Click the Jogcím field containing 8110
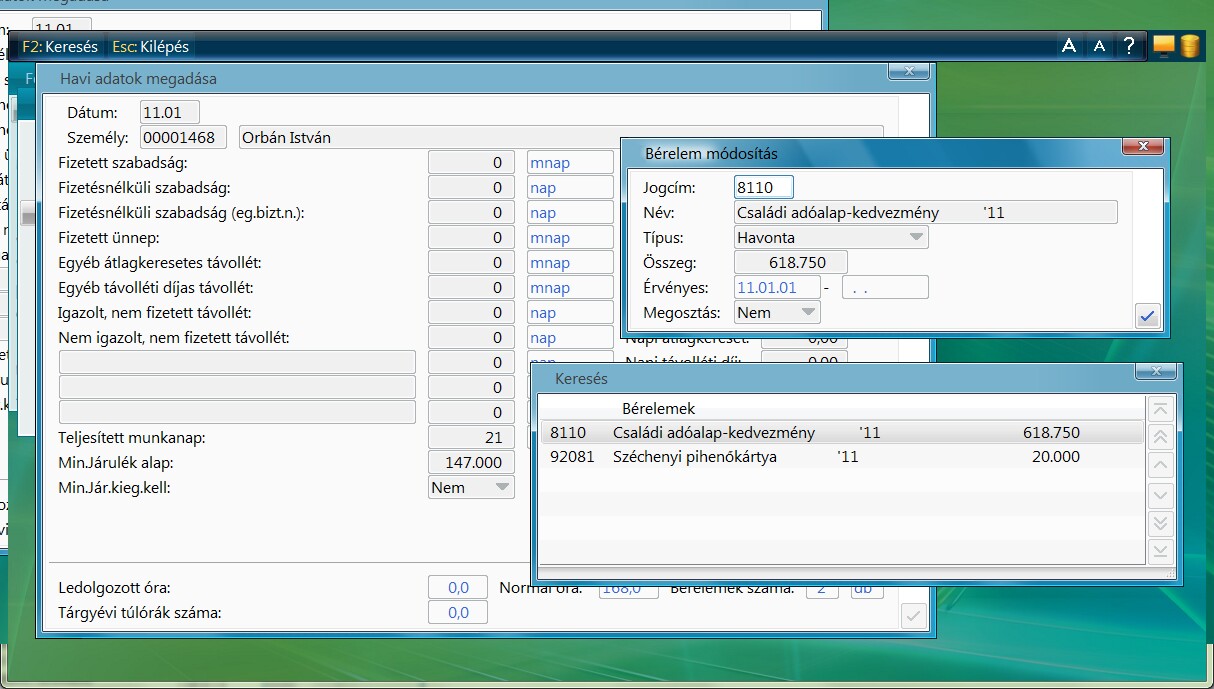Screen dimensions: 1214x689 tap(763, 187)
